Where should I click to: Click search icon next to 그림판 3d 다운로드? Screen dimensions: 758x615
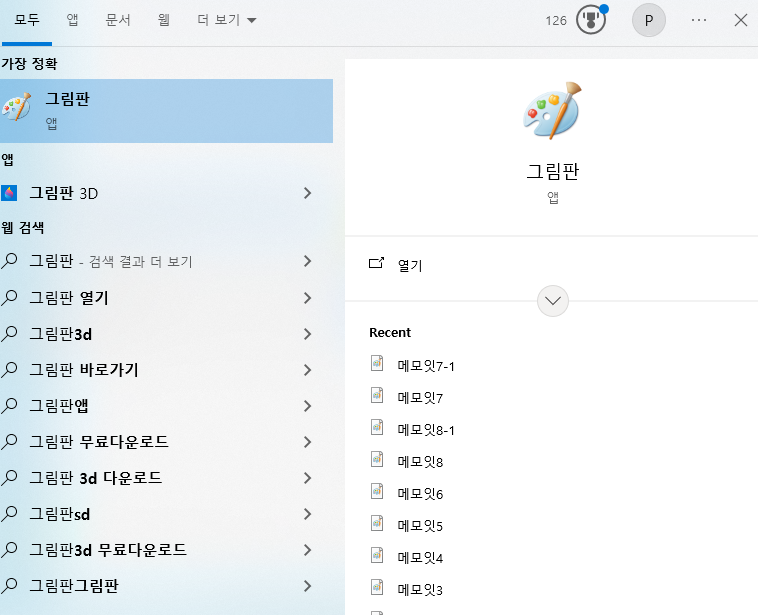(9, 478)
